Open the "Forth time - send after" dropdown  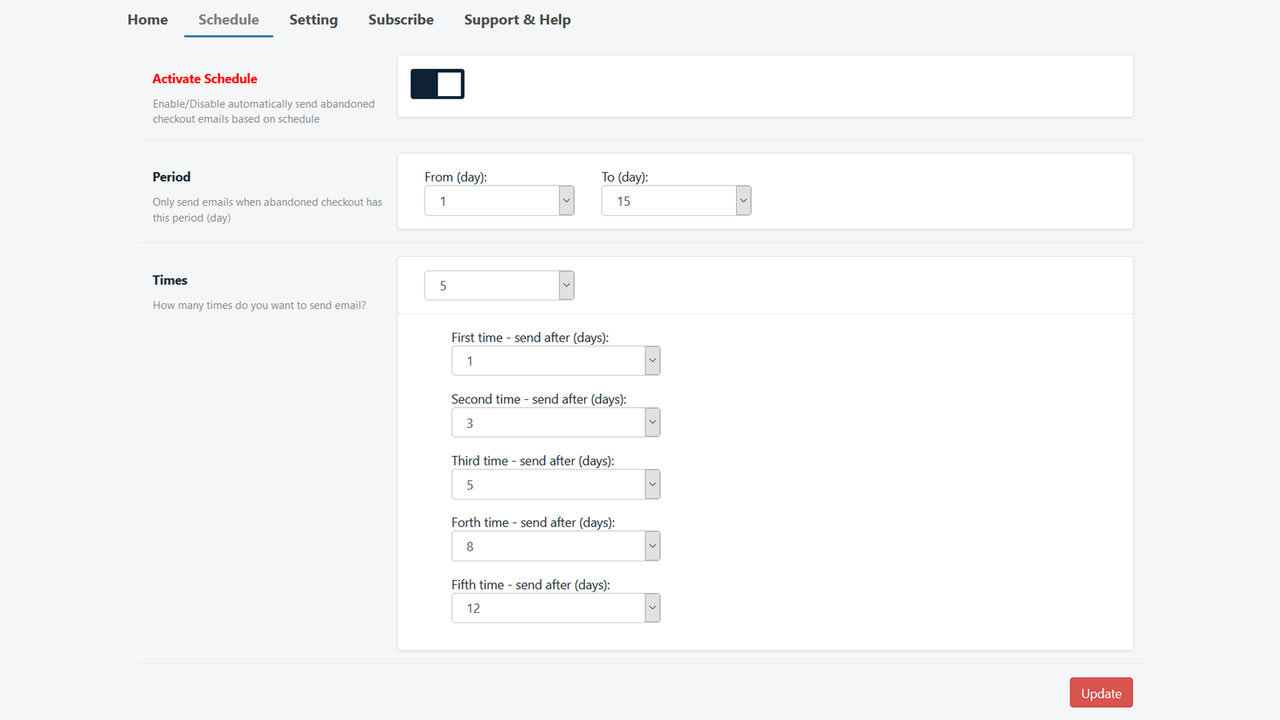click(651, 545)
